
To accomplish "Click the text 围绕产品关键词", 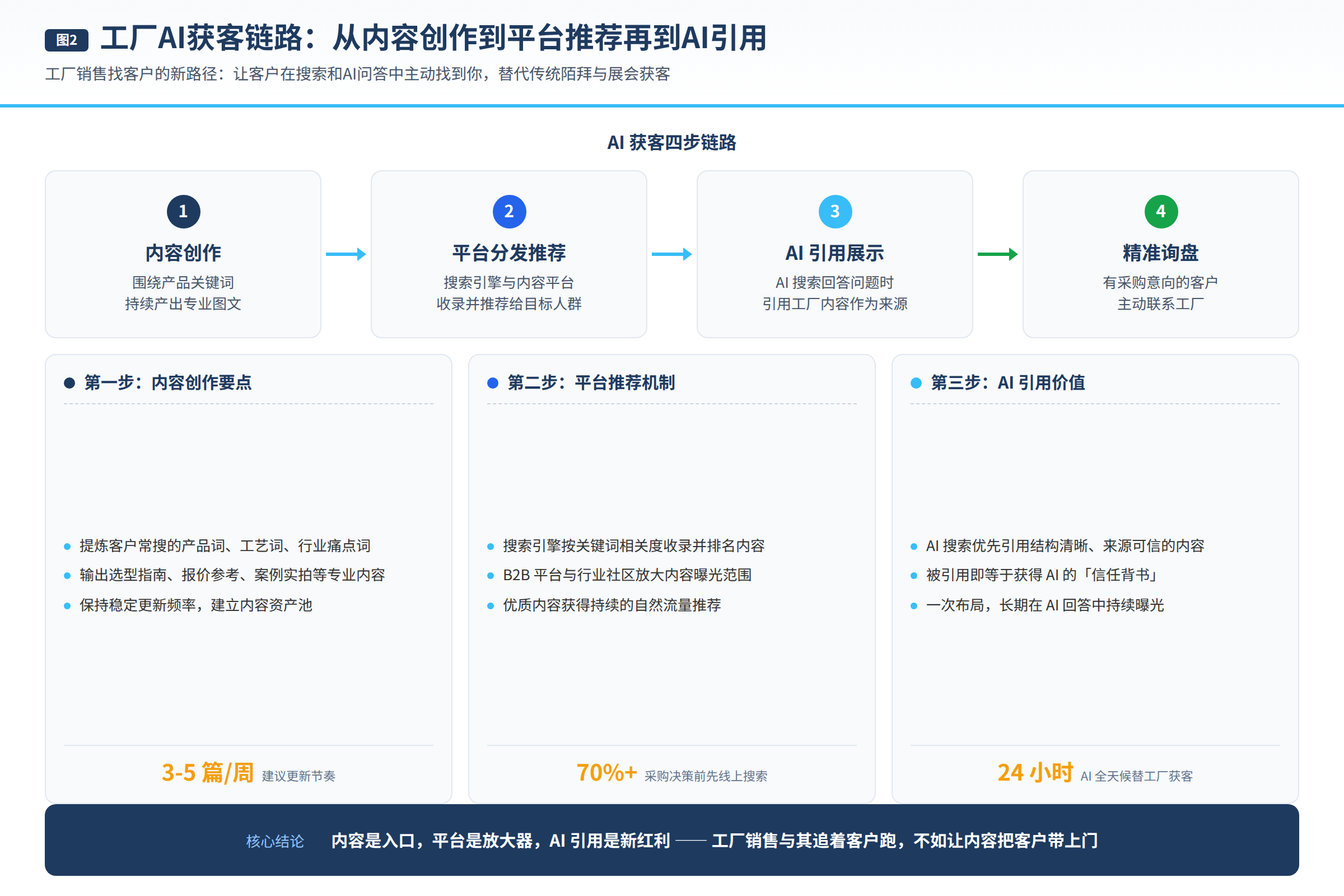I will tap(184, 282).
